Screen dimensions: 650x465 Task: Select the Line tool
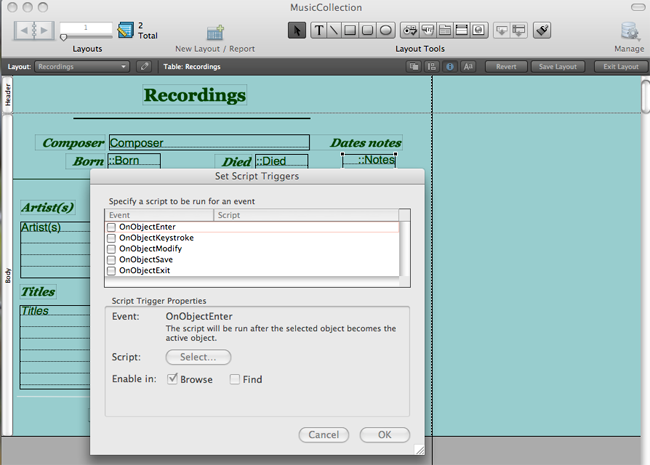tap(334, 31)
